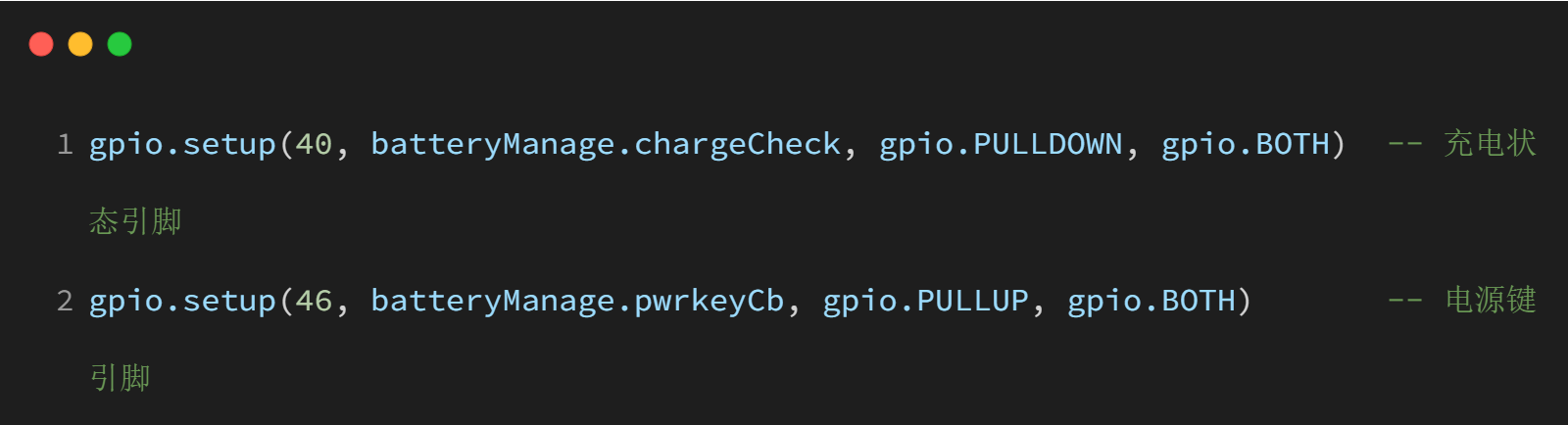
Task: Click batteryManage.pwrkeyCb callback text
Action: click(577, 302)
